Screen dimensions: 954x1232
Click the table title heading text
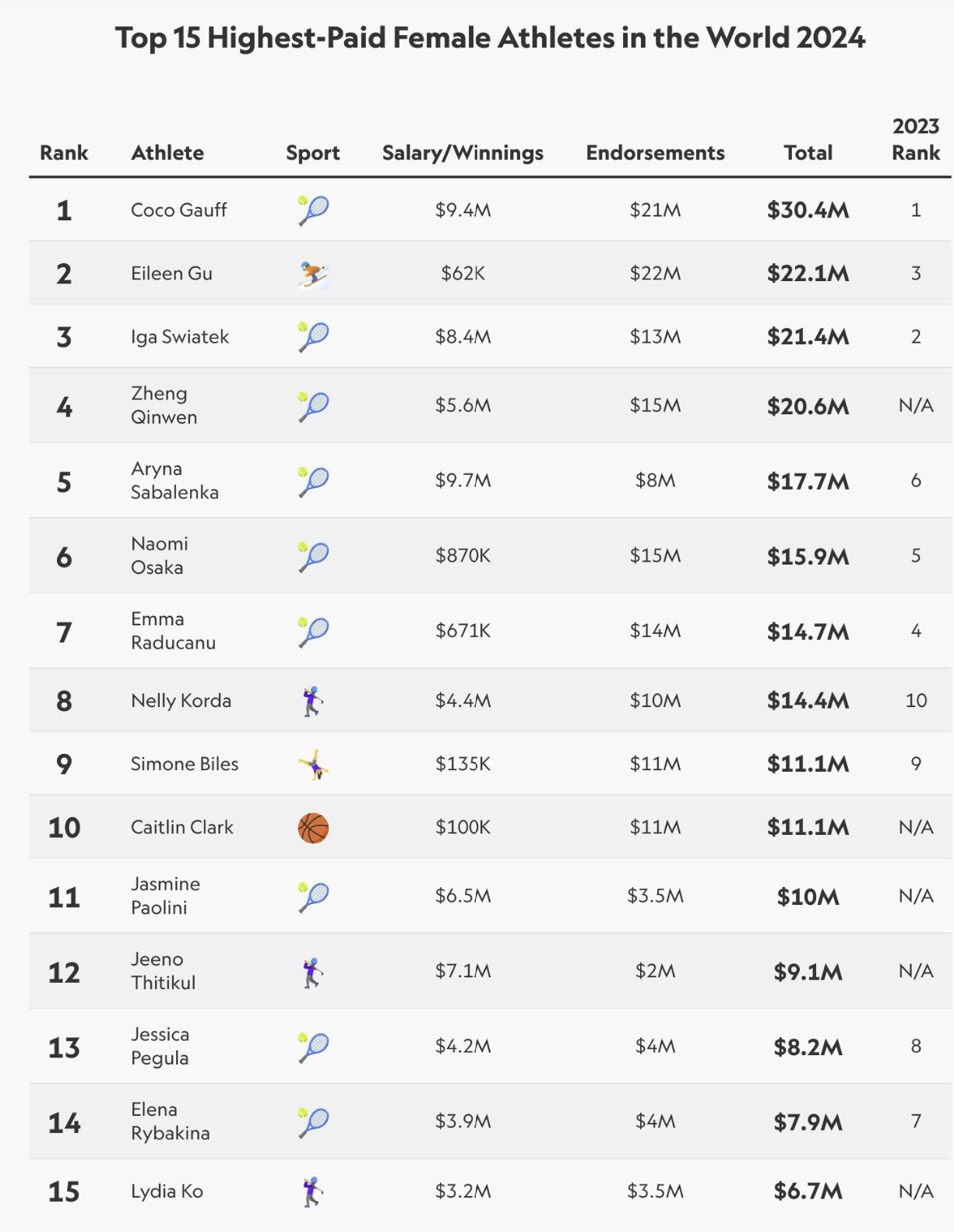click(490, 37)
